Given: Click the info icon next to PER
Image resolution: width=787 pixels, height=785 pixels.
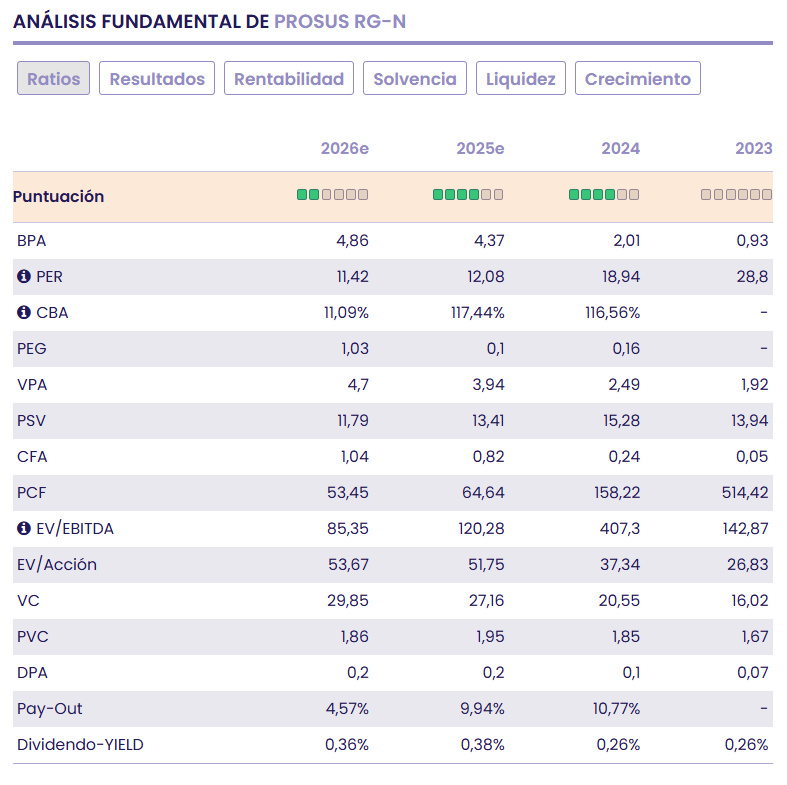Looking at the screenshot, I should click(24, 277).
